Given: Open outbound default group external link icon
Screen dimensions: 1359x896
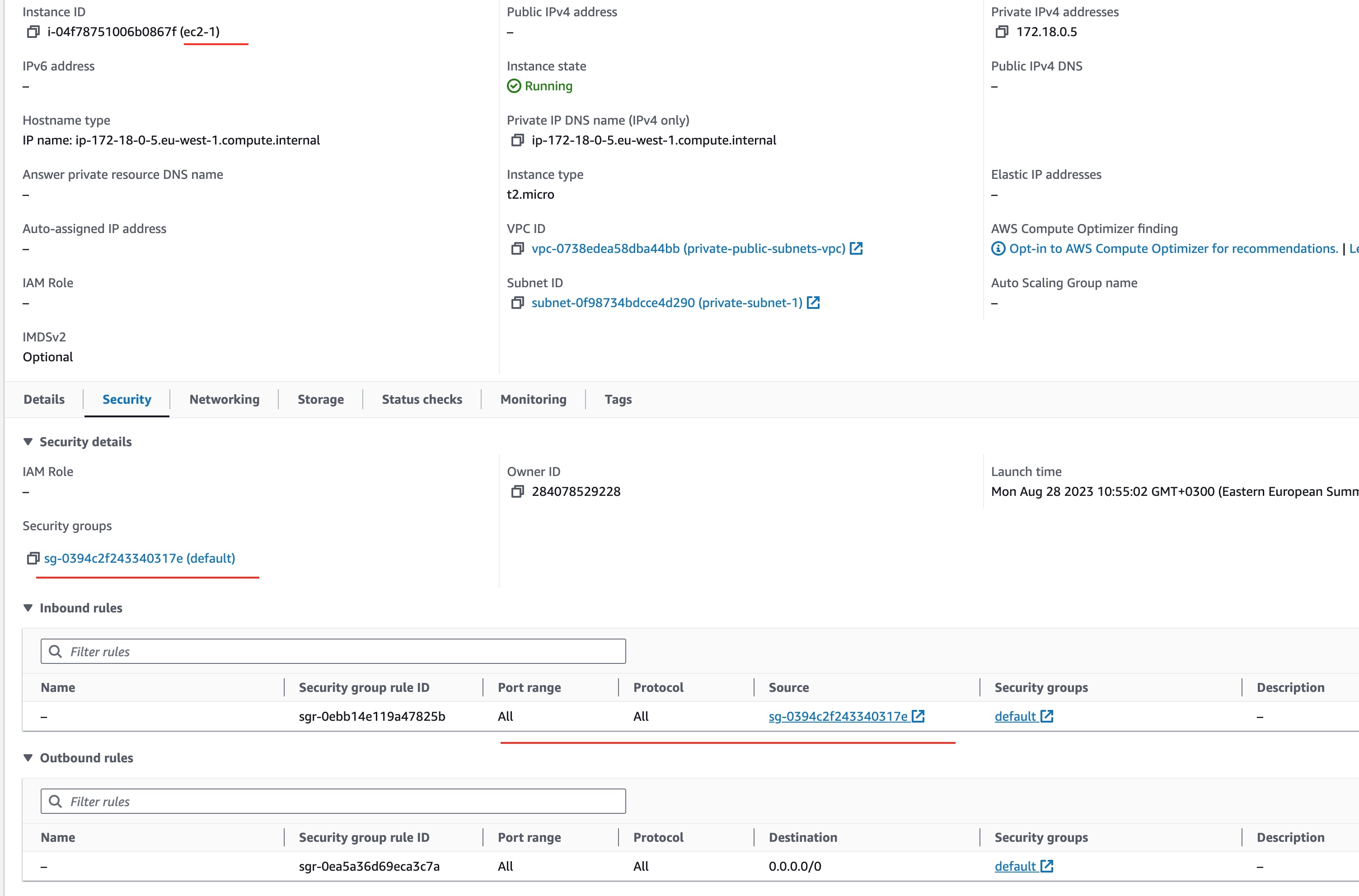Looking at the screenshot, I should [1046, 866].
